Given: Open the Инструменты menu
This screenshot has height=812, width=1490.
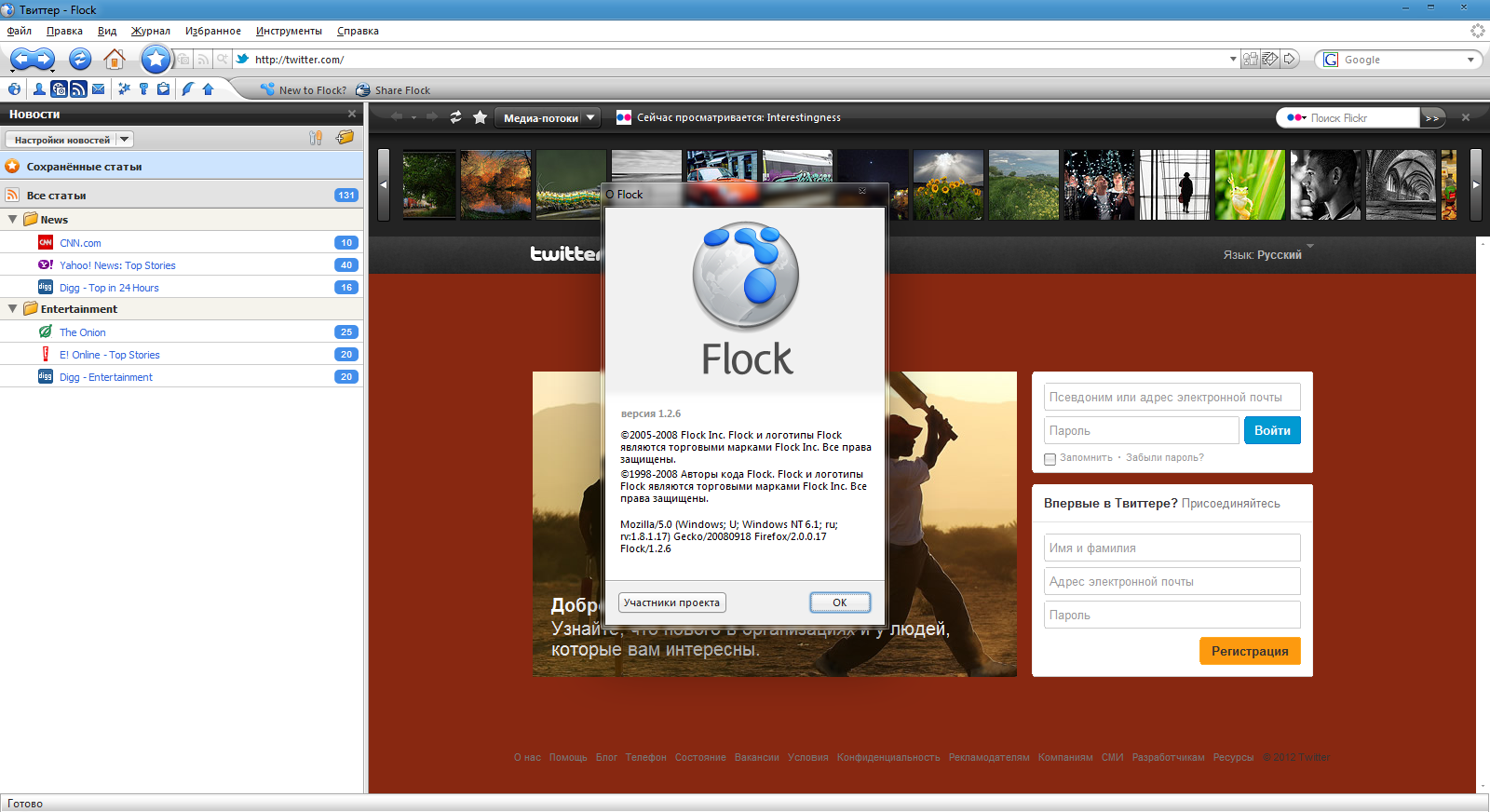Looking at the screenshot, I should click(x=289, y=31).
